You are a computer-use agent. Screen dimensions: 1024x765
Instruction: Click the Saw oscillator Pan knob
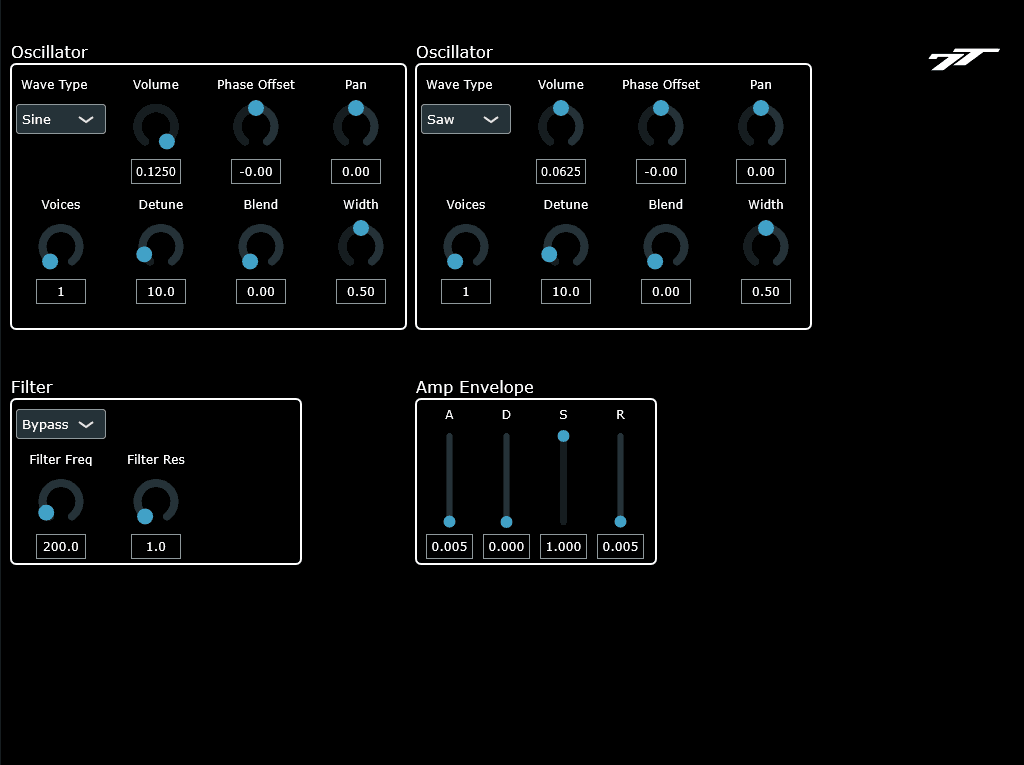(761, 124)
